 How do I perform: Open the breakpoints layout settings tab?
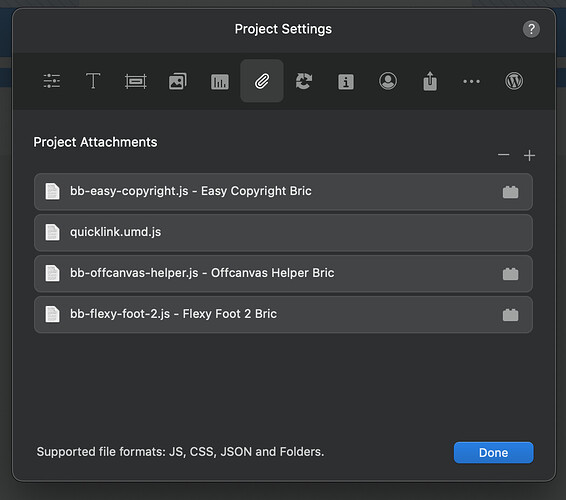tap(135, 81)
